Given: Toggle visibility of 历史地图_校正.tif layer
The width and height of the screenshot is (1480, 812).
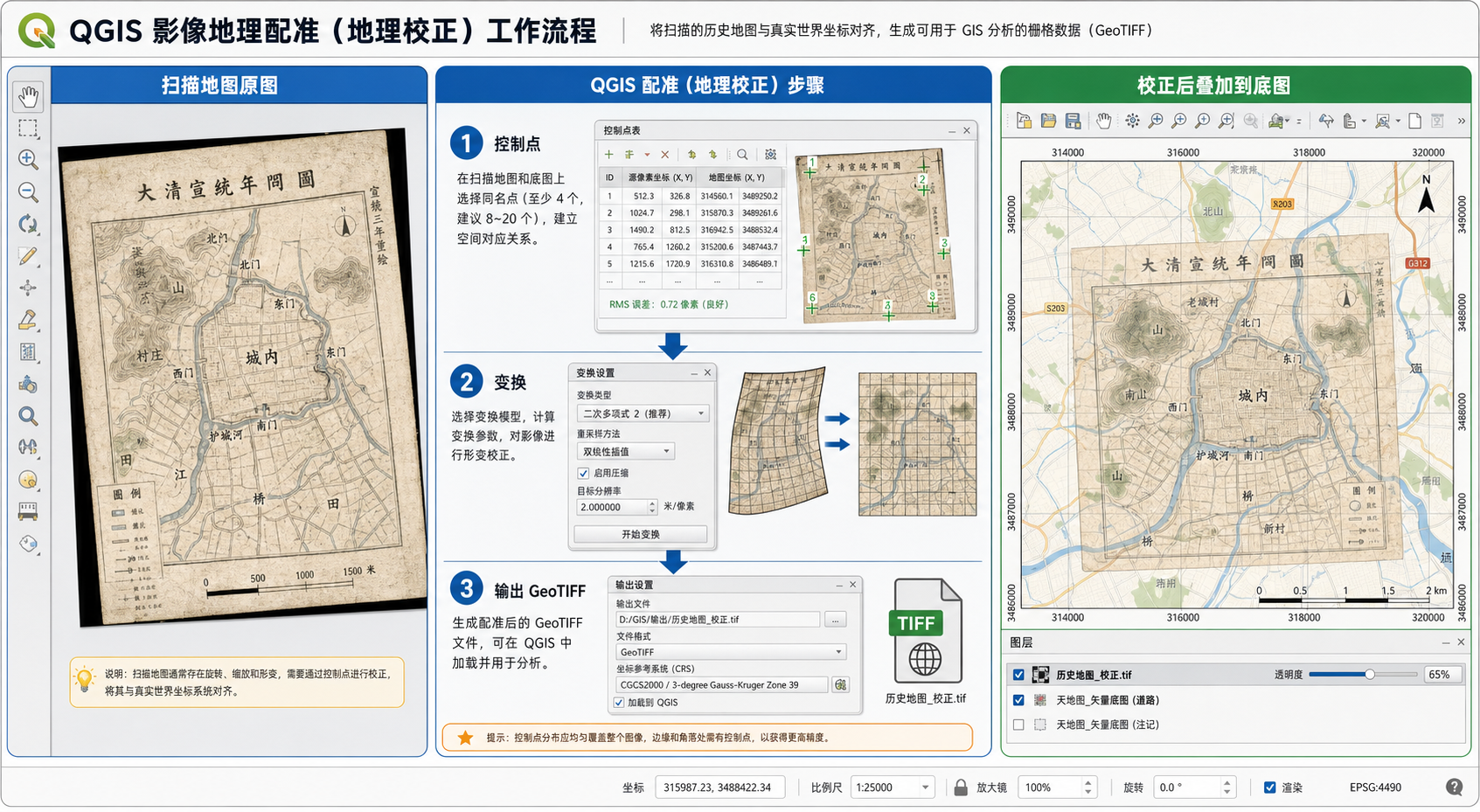Looking at the screenshot, I should [x=1018, y=675].
